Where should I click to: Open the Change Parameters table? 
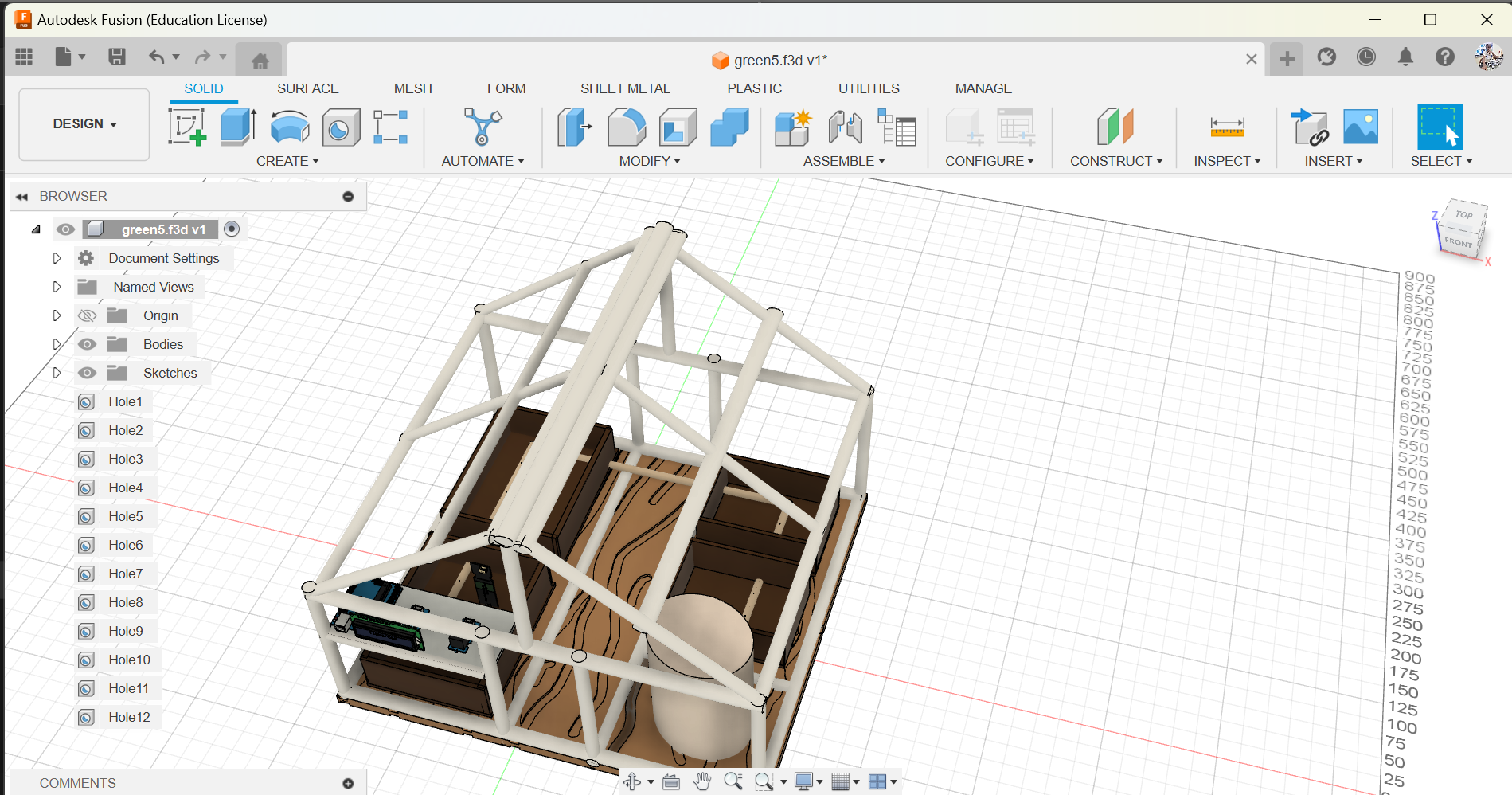[x=897, y=127]
